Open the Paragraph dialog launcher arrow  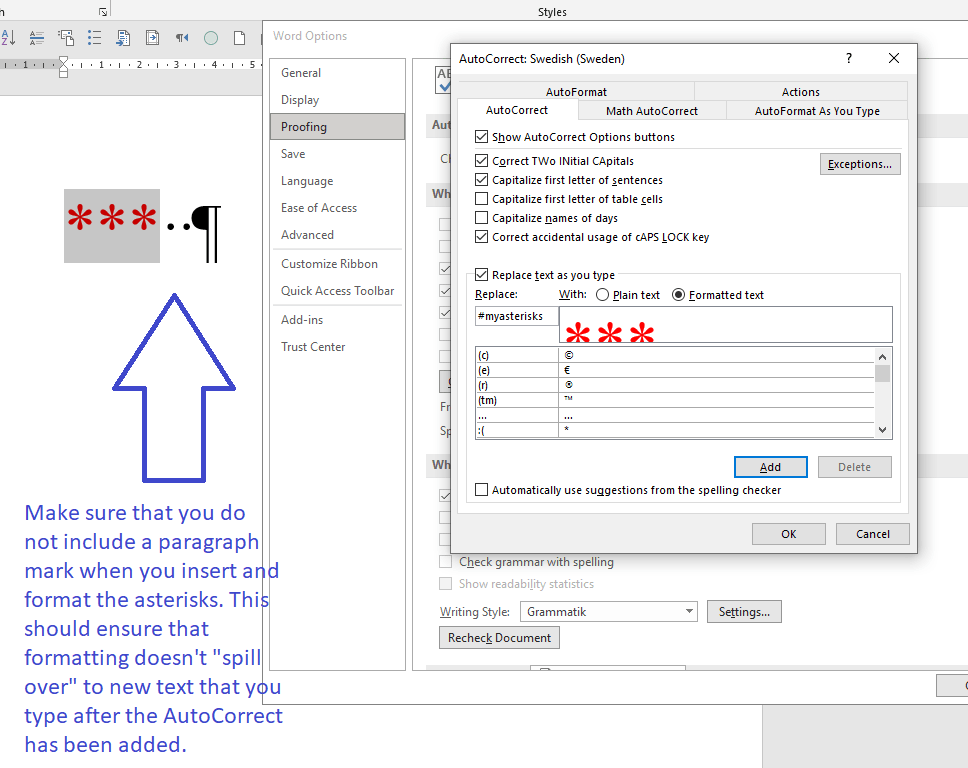(x=103, y=12)
